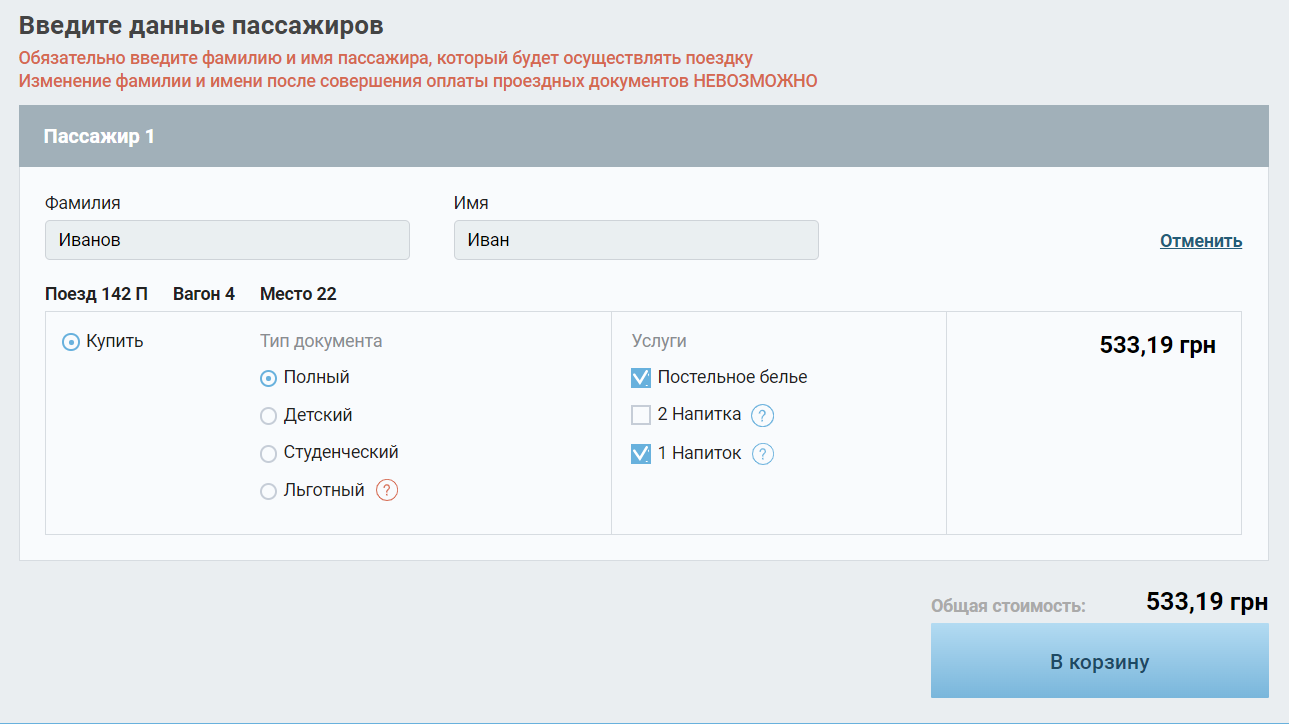The width and height of the screenshot is (1289, 724).
Task: Choose the Льготный document type
Action: pos(267,490)
